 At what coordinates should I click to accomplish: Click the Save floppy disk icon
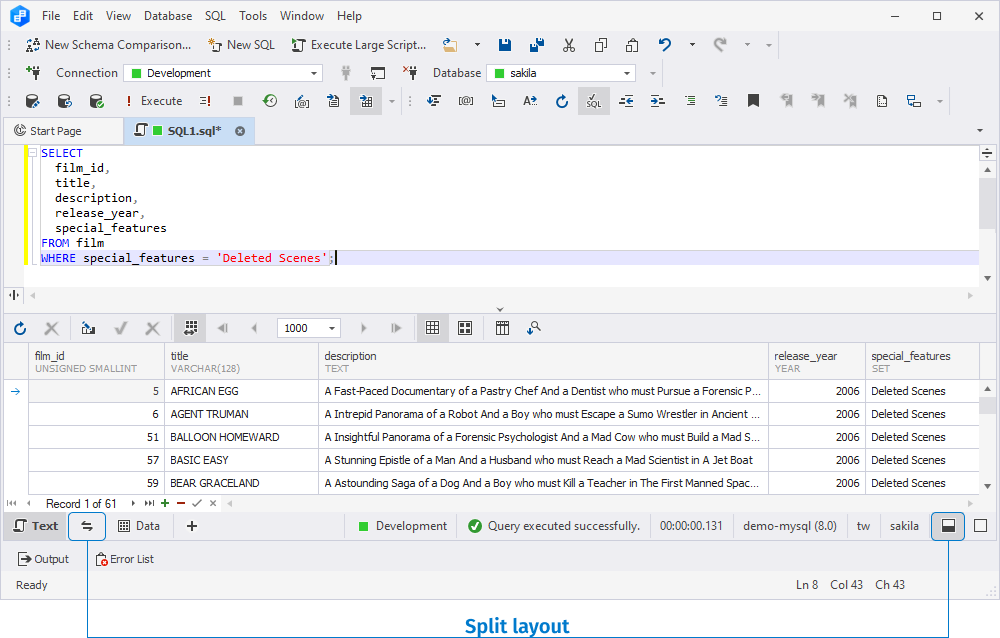[504, 45]
